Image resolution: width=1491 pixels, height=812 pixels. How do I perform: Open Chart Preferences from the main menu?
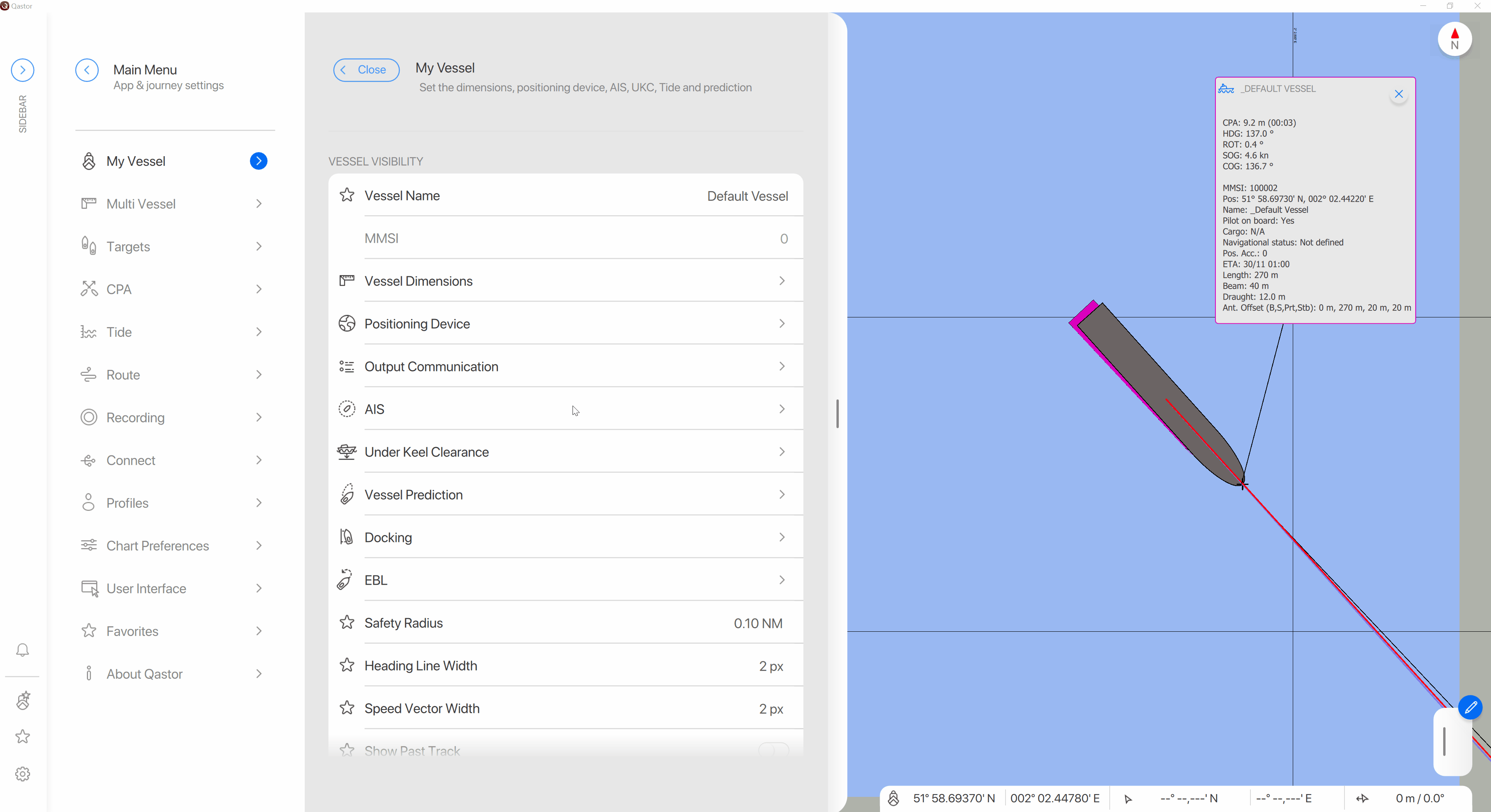tap(157, 545)
